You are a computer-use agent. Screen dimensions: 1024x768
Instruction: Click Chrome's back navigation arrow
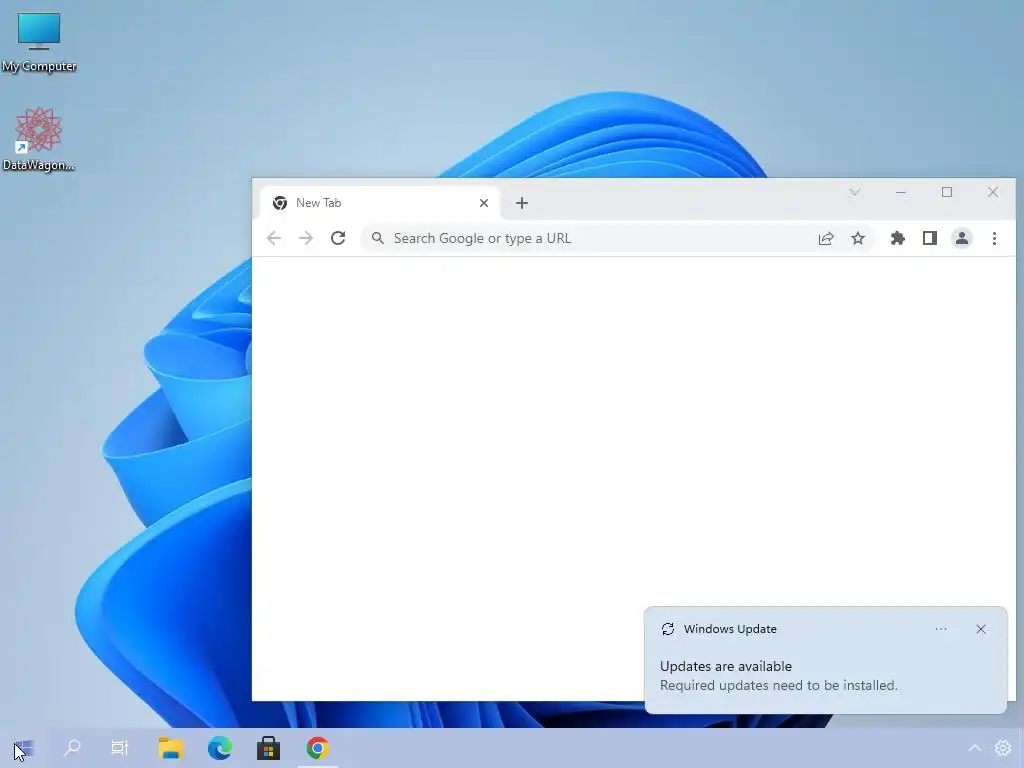(274, 238)
